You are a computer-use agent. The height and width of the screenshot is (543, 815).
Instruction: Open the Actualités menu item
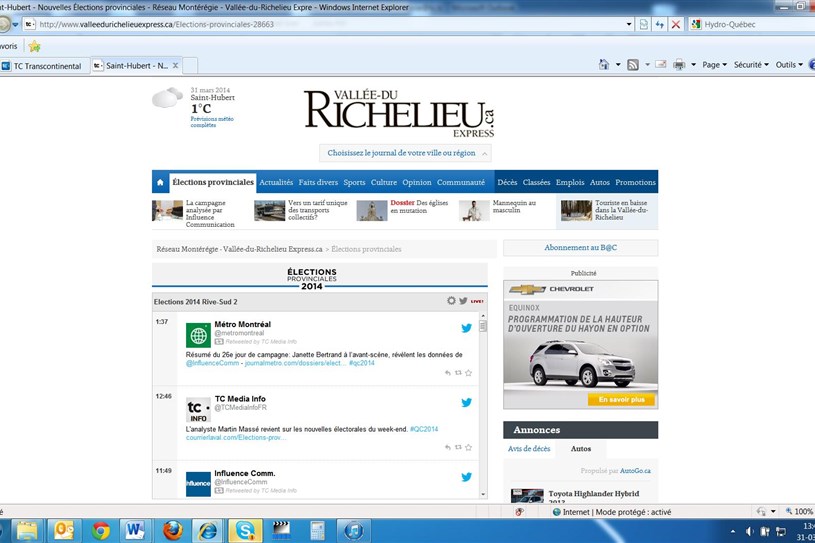coord(276,182)
